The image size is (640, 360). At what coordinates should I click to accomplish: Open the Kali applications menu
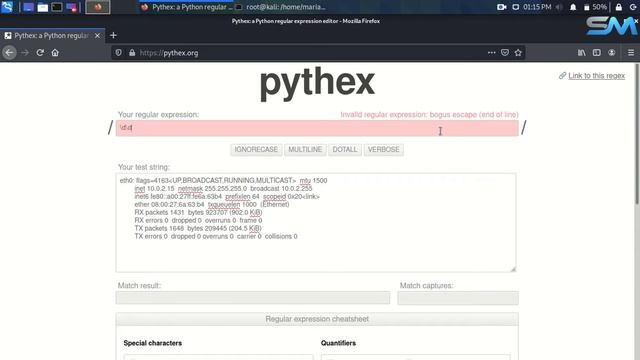click(x=7, y=7)
